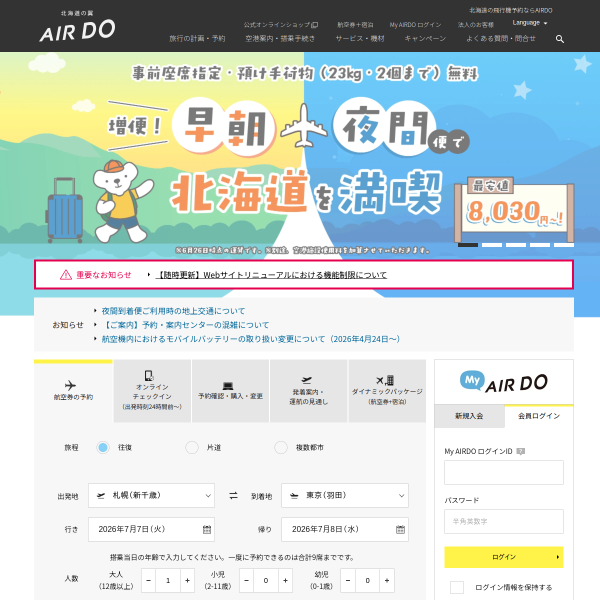Switch to 新規入会 tab
Image resolution: width=600 pixels, height=600 pixels.
[x=469, y=416]
